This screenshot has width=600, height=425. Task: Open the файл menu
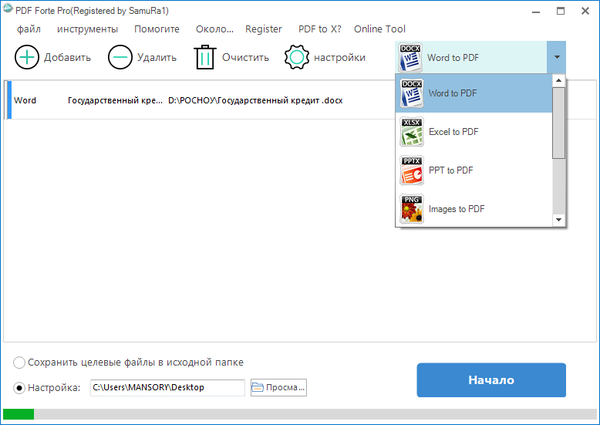[29, 29]
